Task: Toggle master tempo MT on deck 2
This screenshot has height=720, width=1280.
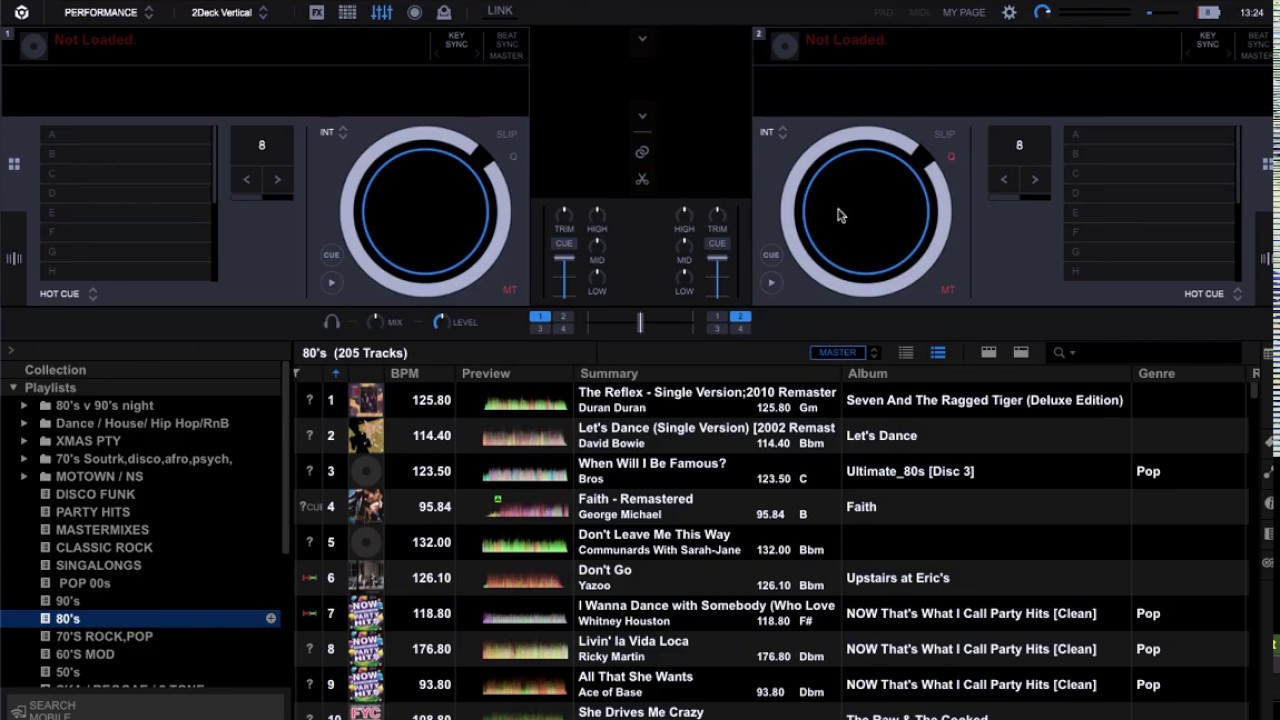Action: tap(947, 290)
